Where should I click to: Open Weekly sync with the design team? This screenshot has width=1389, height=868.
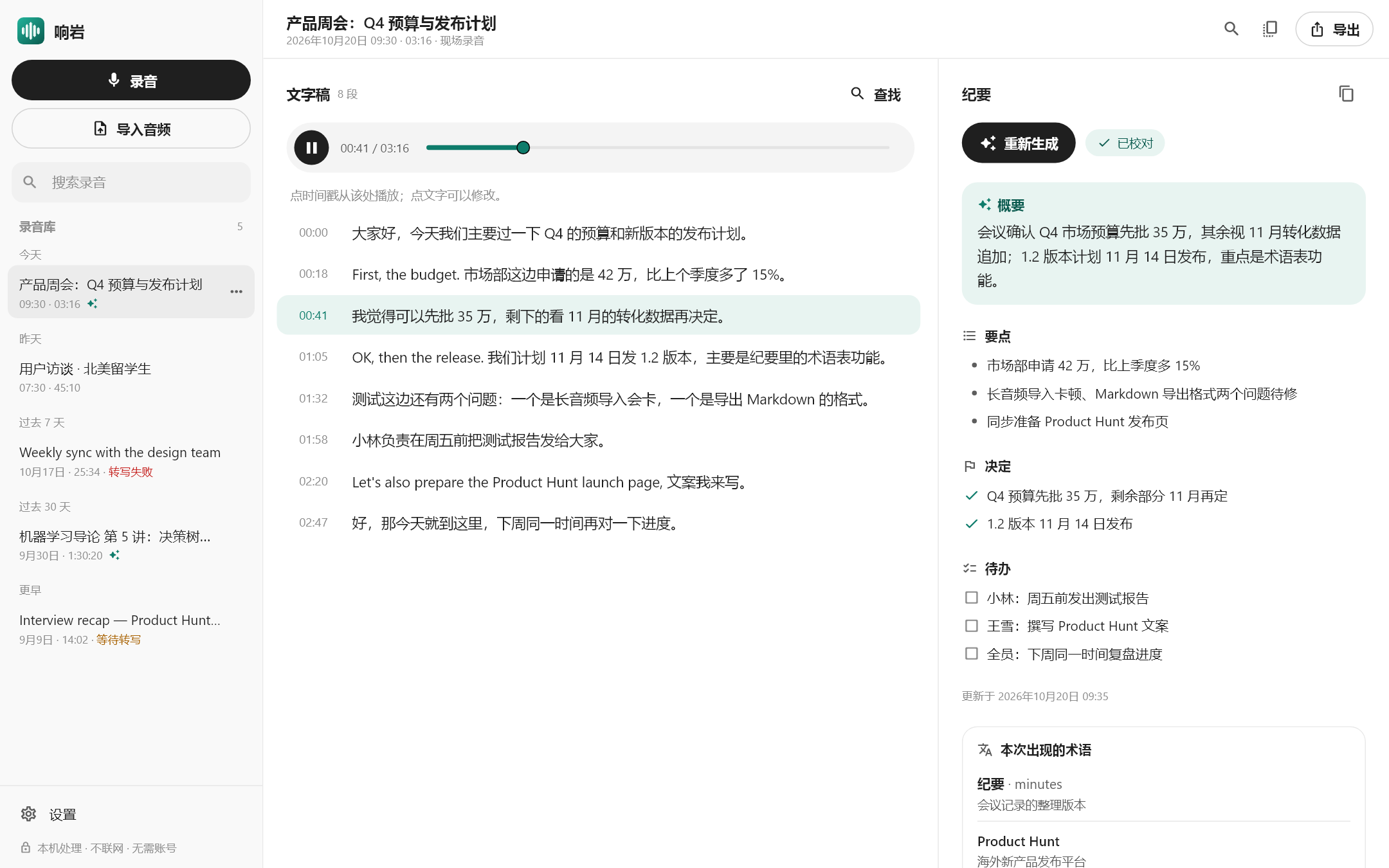[x=131, y=461]
